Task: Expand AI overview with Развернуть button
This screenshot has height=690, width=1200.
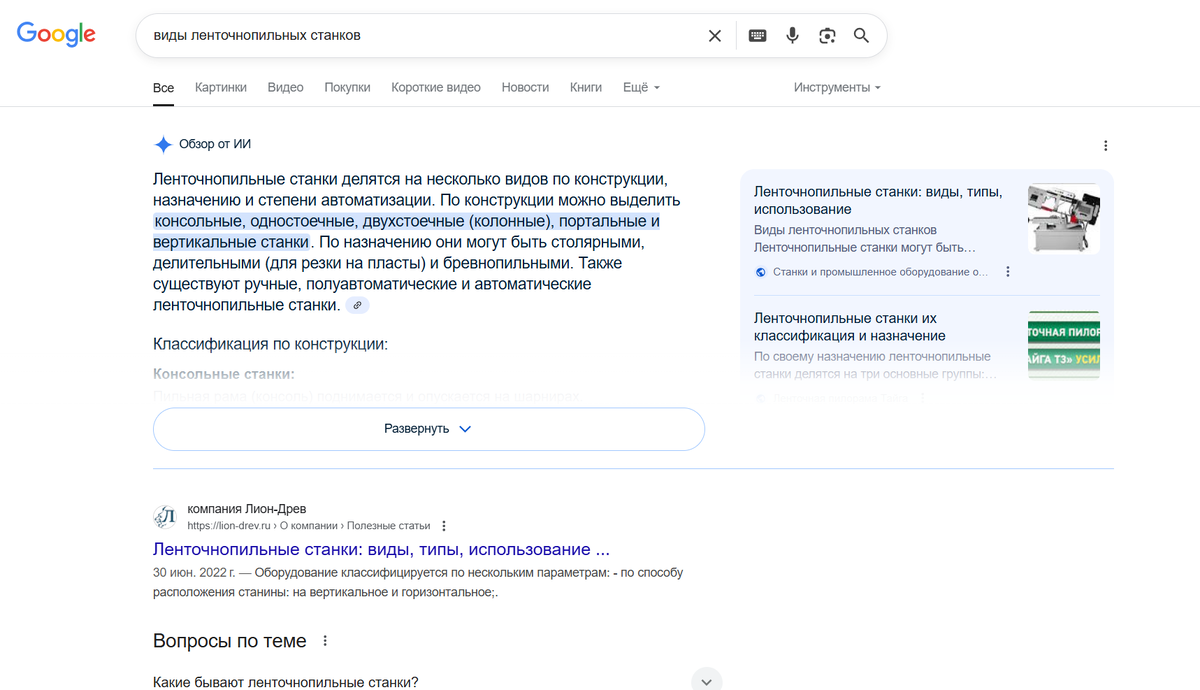Action: point(429,429)
